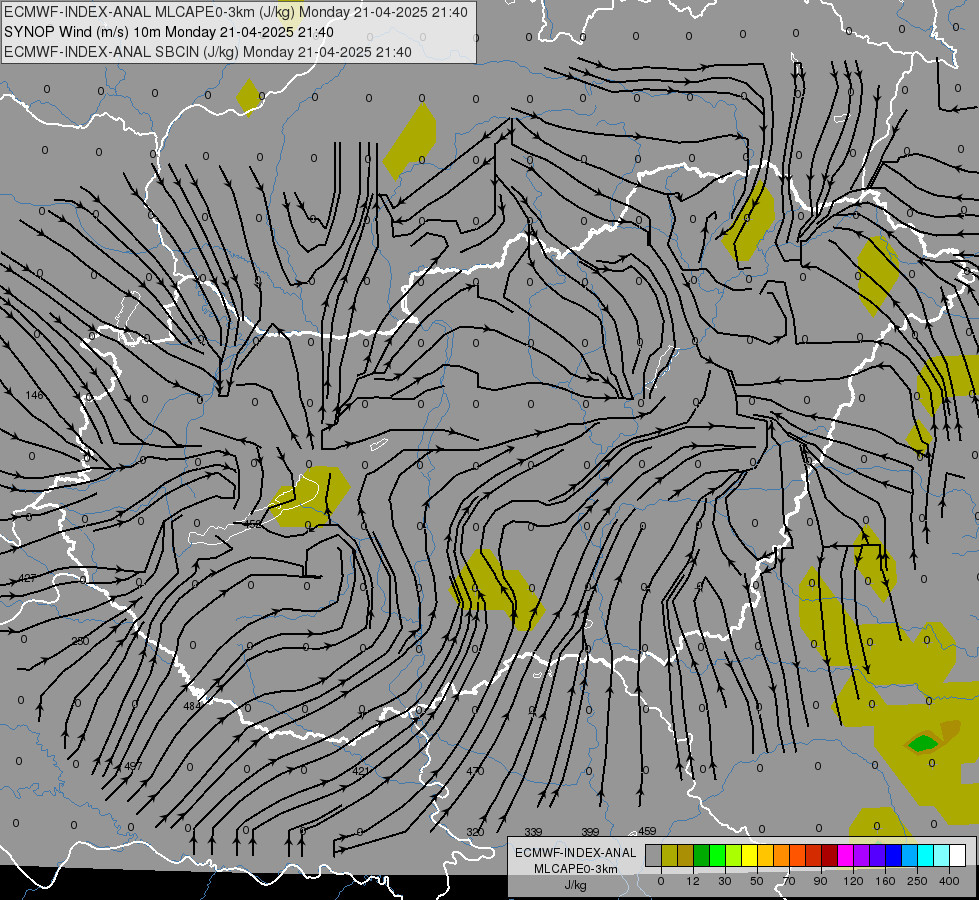Click the lime yellow-green legend swatch

[x=734, y=856]
